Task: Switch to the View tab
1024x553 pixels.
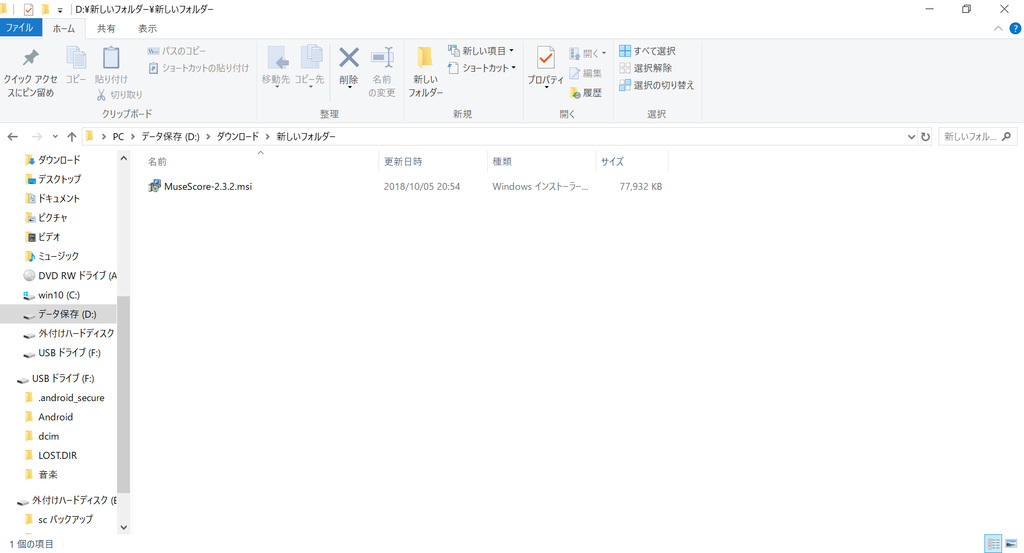Action: (147, 29)
